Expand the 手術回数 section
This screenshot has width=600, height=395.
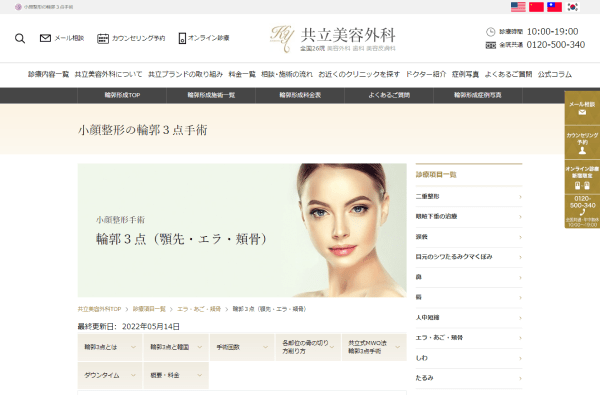coord(242,347)
